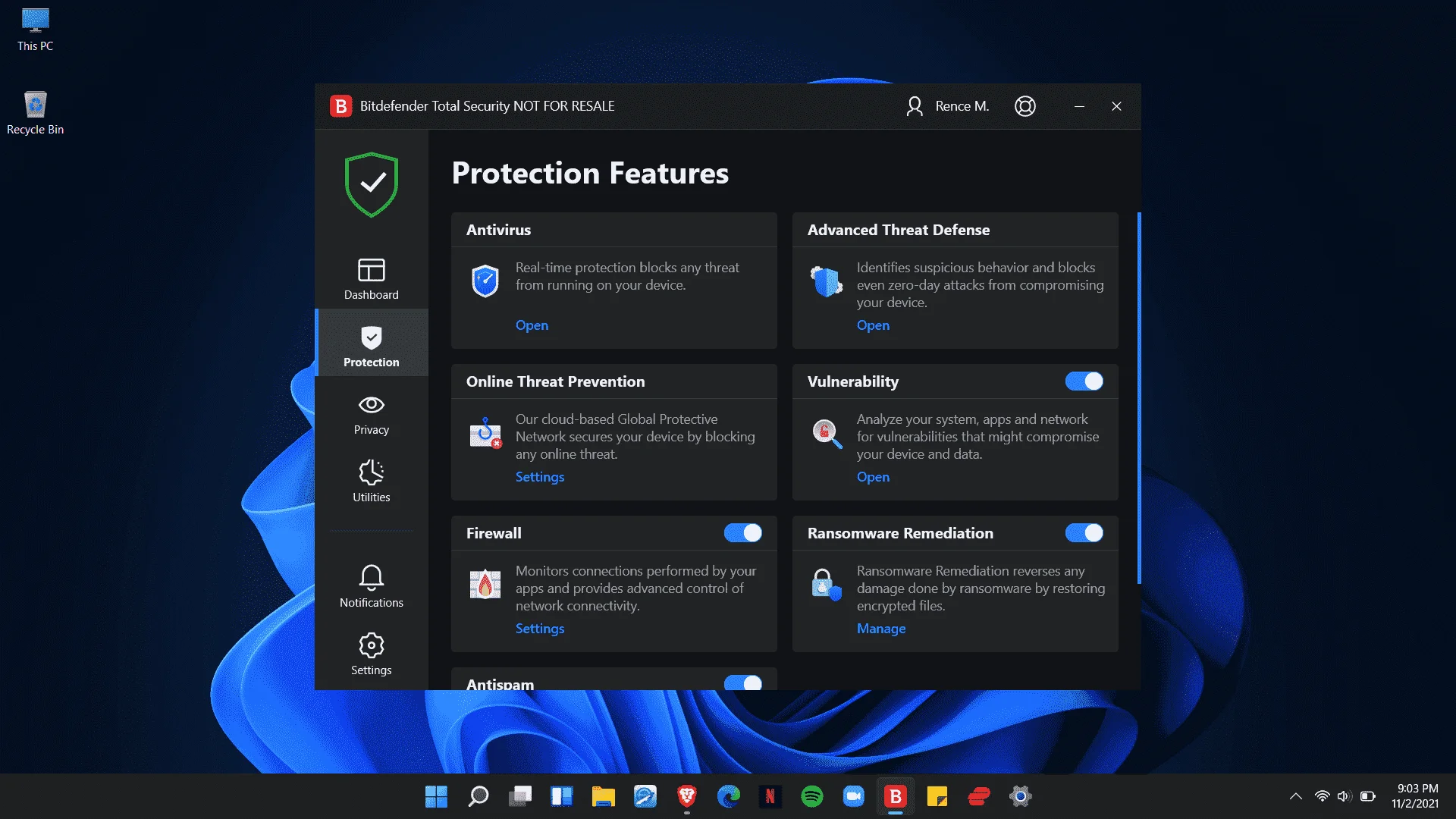Open the This PC desktop icon
The image size is (1456, 819).
click(35, 30)
